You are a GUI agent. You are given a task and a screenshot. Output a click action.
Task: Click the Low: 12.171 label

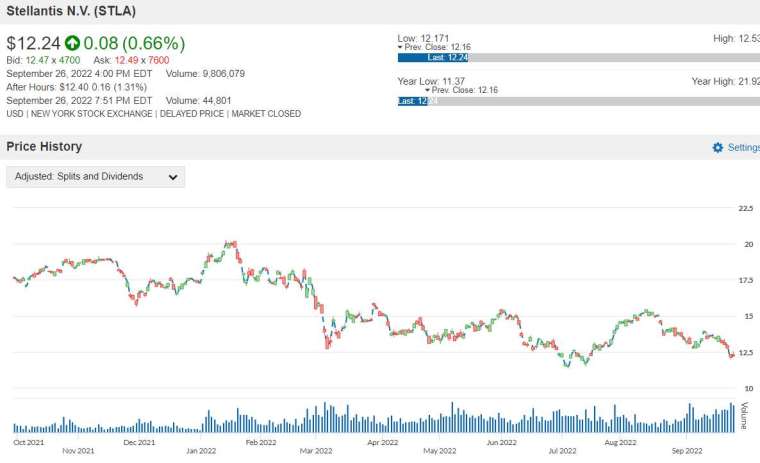(423, 38)
